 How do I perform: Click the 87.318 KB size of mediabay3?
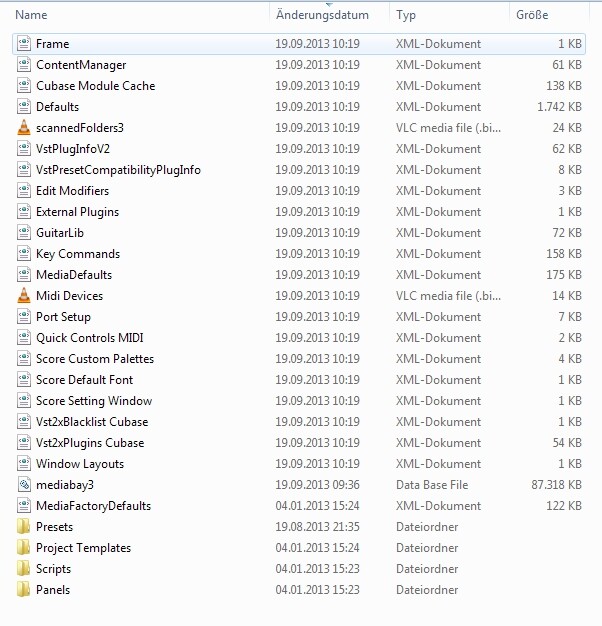click(556, 485)
